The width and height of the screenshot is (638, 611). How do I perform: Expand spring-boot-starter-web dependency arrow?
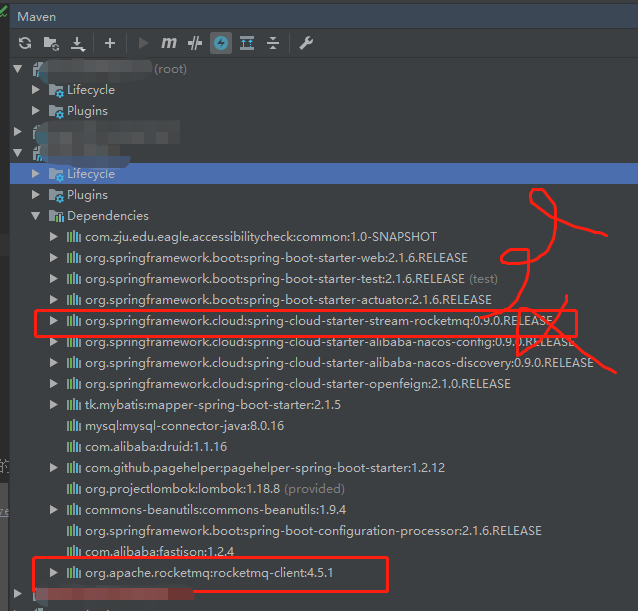pos(53,258)
